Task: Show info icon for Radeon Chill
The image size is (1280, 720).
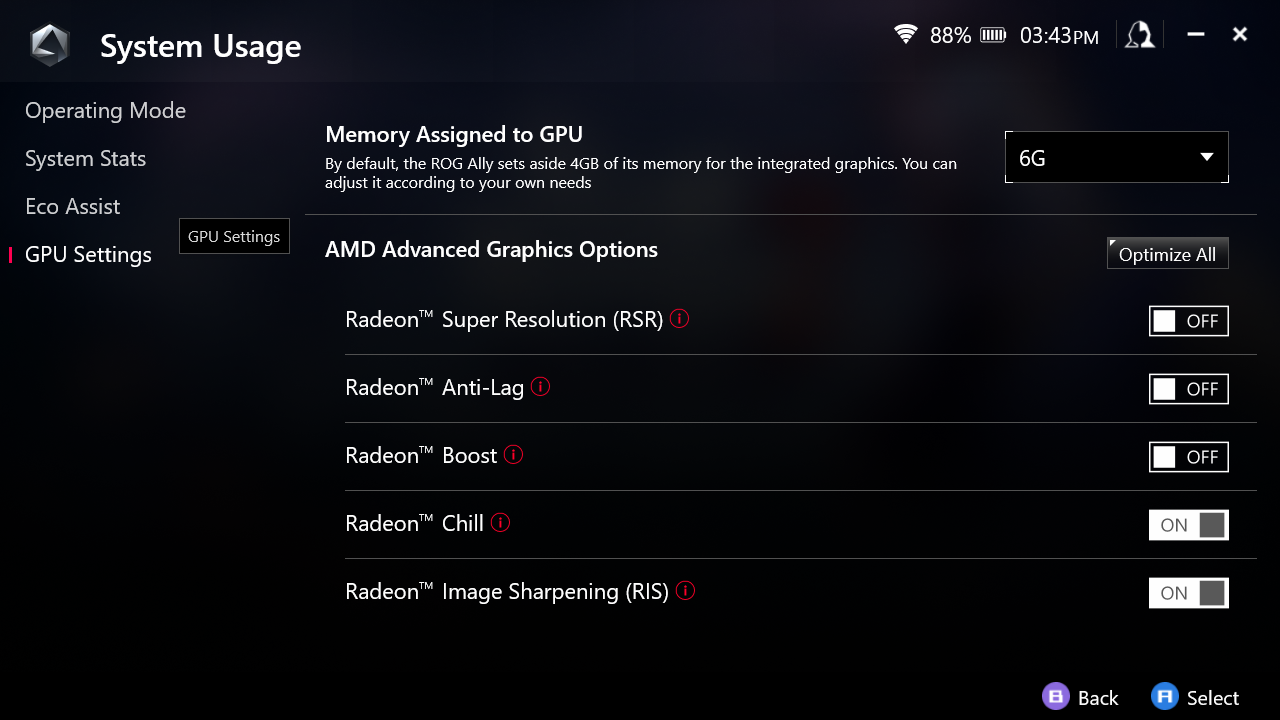Action: pyautogui.click(x=501, y=522)
